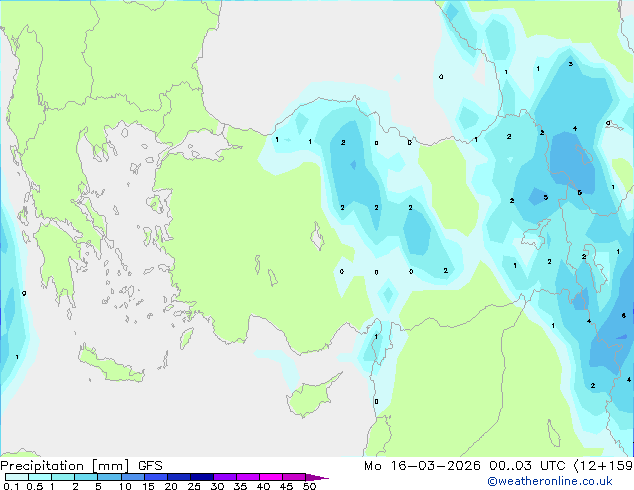Click the '00..03 UTC' time label
Viewport: 634px width, 490px height.
pos(527,466)
